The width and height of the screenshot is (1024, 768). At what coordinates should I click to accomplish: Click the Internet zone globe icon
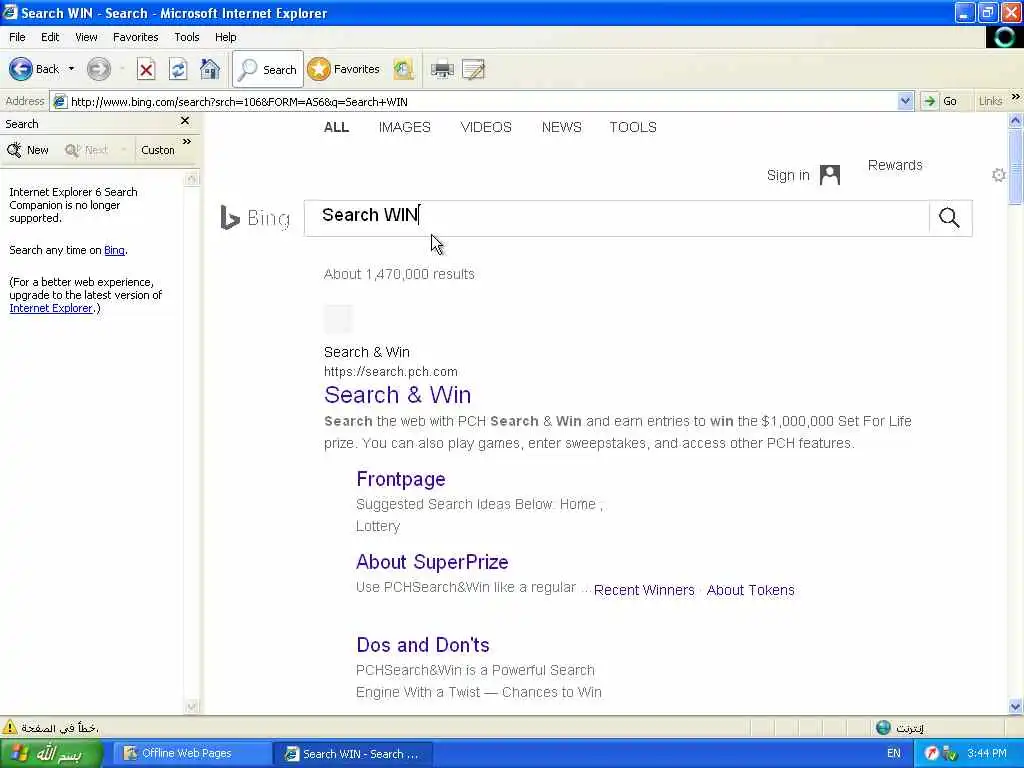(x=883, y=728)
